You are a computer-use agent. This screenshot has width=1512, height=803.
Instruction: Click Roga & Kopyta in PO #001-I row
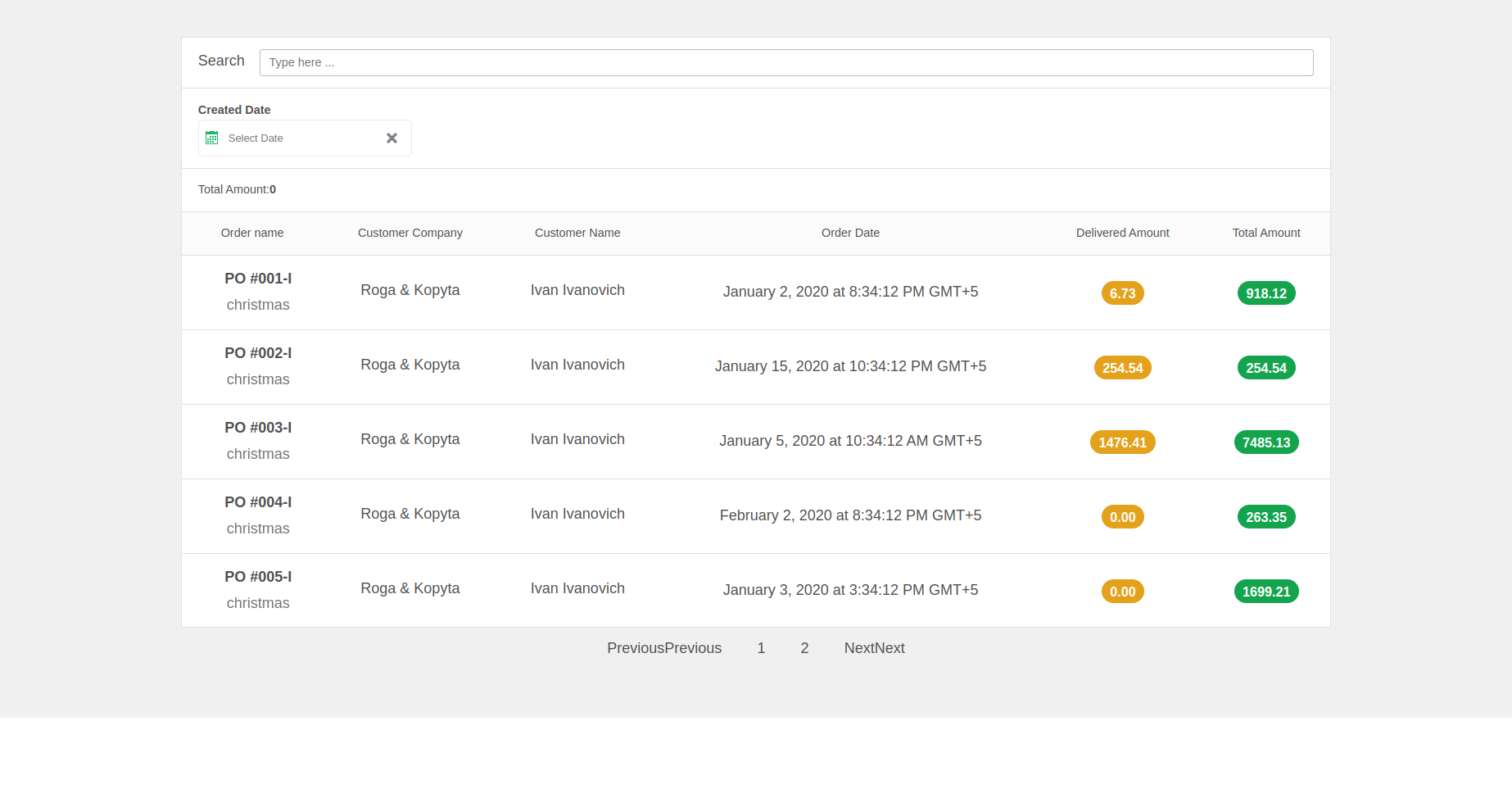(410, 290)
